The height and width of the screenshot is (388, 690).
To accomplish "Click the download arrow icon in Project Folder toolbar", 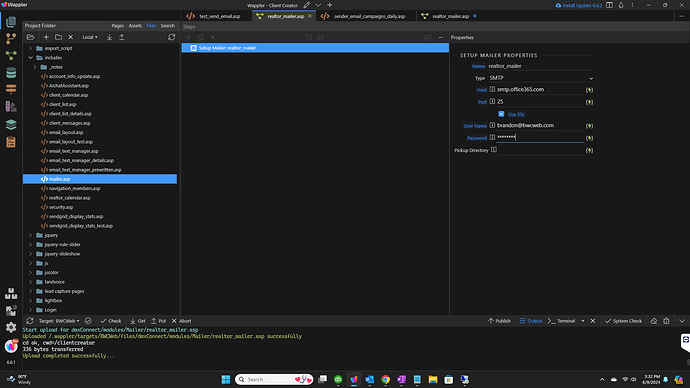I will point(110,37).
